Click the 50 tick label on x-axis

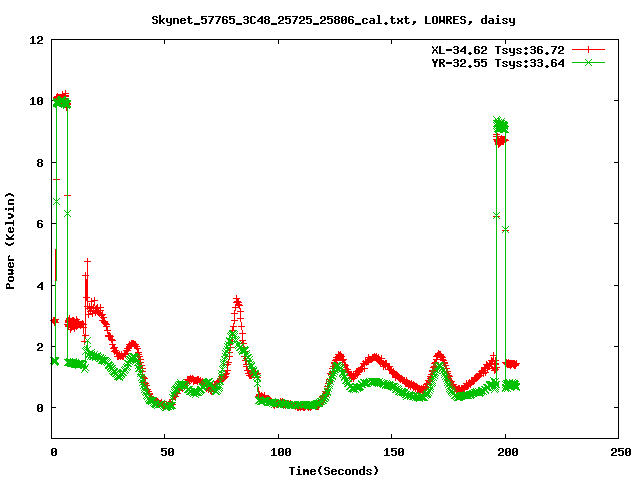pyautogui.click(x=166, y=452)
